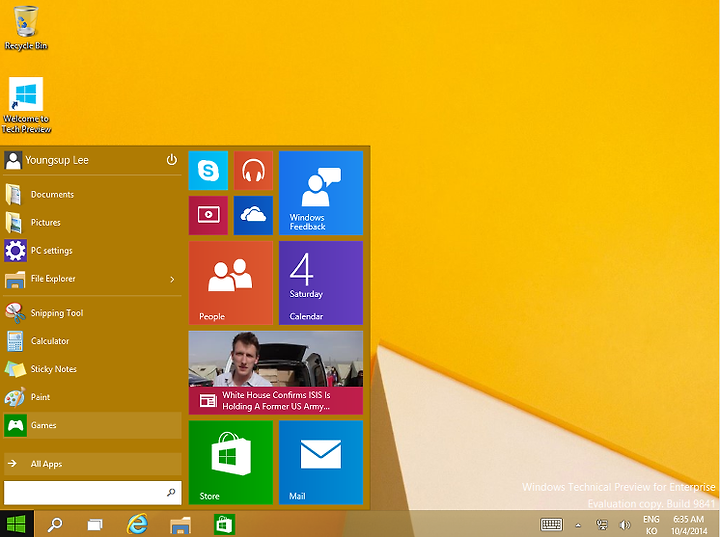Screen dimensions: 720x537
Task: Switch ENG KO input language indicator
Action: coord(651,525)
